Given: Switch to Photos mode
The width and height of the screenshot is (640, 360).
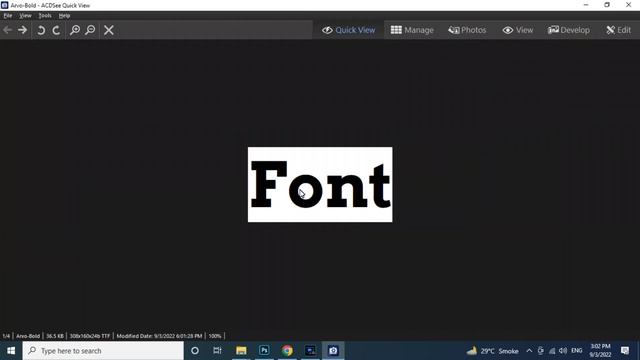Looking at the screenshot, I should pos(467,30).
